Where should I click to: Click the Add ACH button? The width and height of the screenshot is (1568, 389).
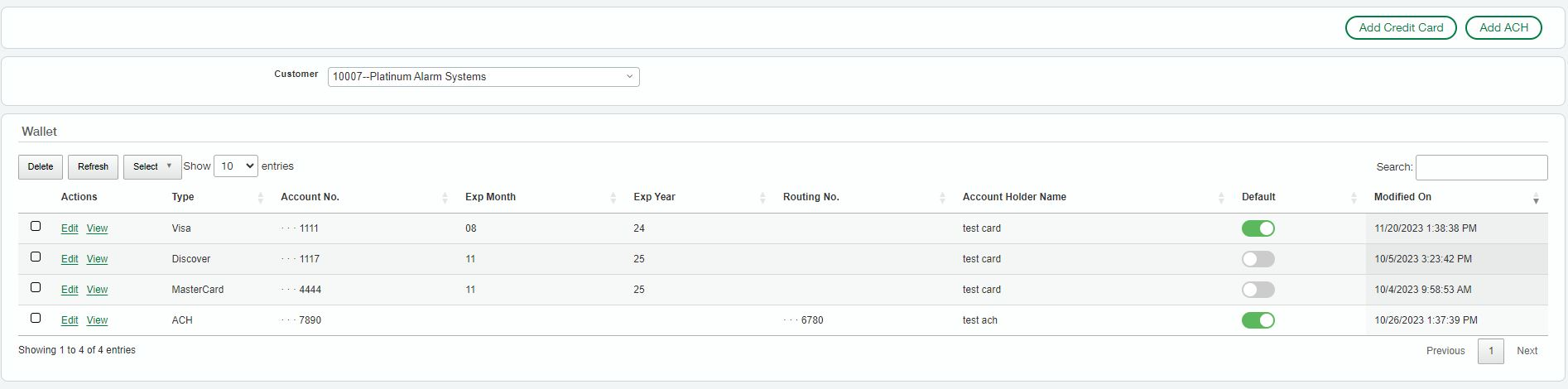[1503, 27]
